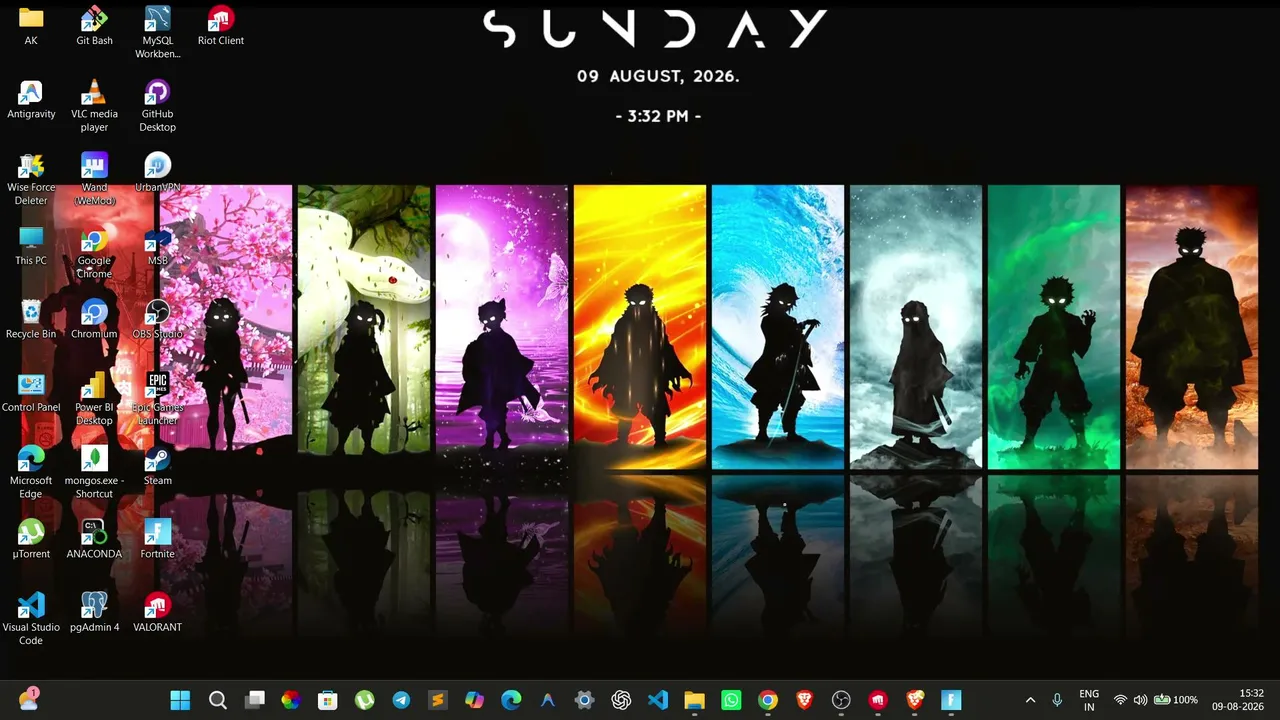Select the UrbanVPN desktop shortcut
1280x720 pixels.
(157, 172)
